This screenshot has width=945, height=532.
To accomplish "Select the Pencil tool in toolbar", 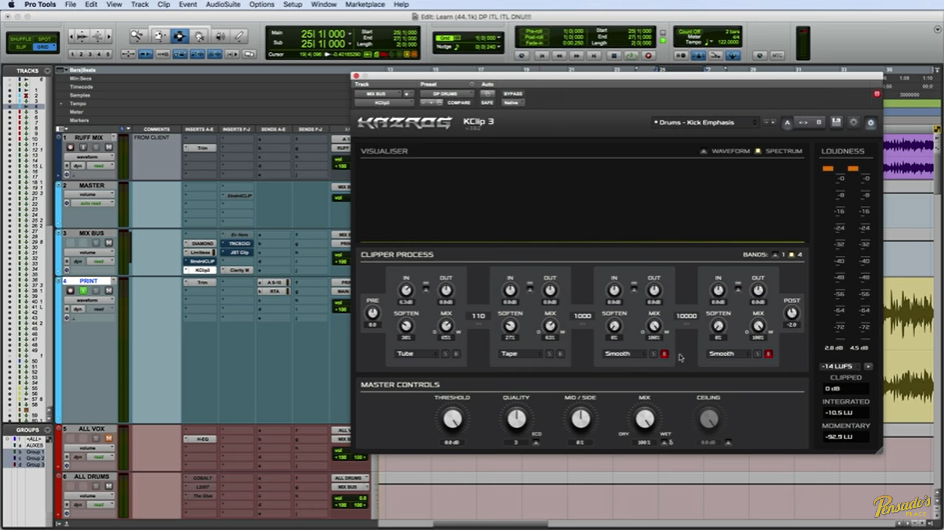I will coord(238,36).
